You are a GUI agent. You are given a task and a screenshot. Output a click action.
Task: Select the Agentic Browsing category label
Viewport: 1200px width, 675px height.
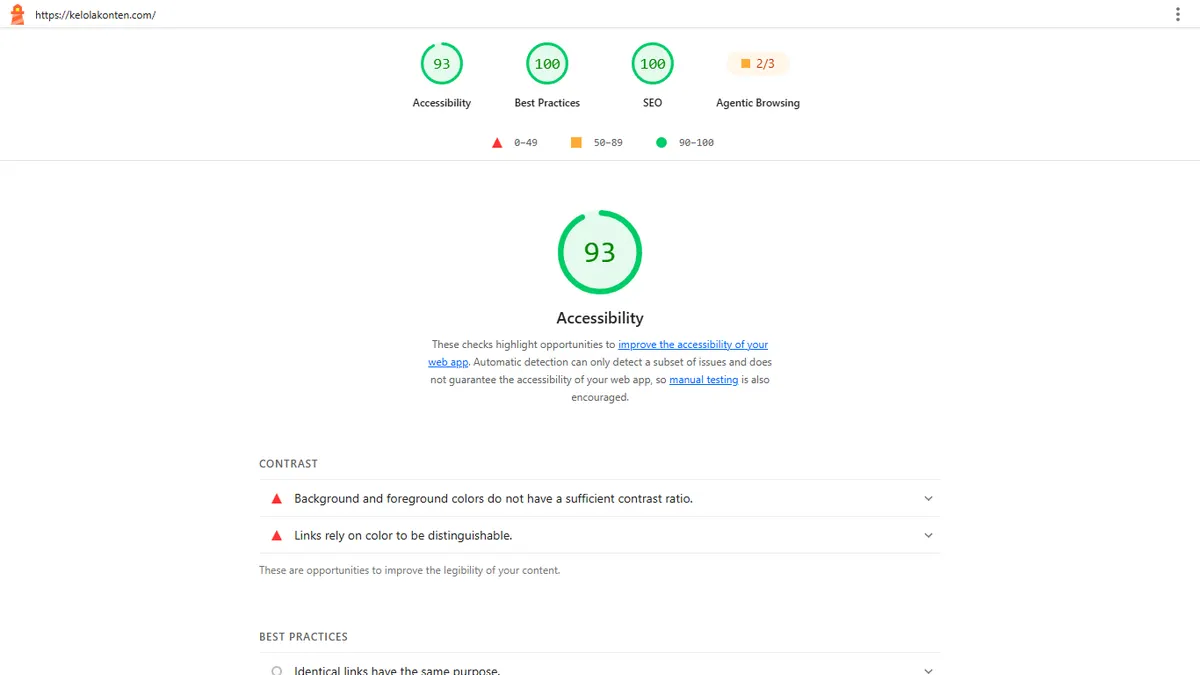pos(758,103)
